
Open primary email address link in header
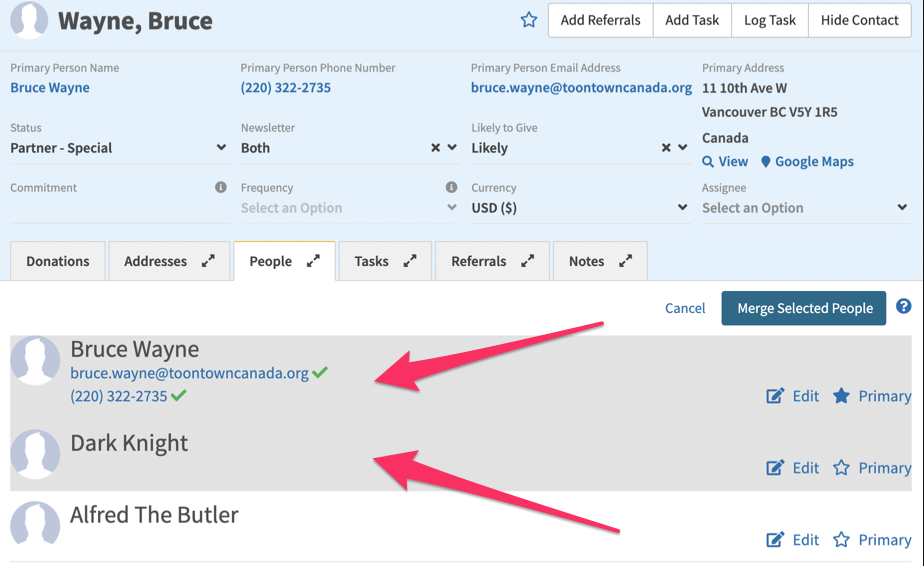click(581, 88)
